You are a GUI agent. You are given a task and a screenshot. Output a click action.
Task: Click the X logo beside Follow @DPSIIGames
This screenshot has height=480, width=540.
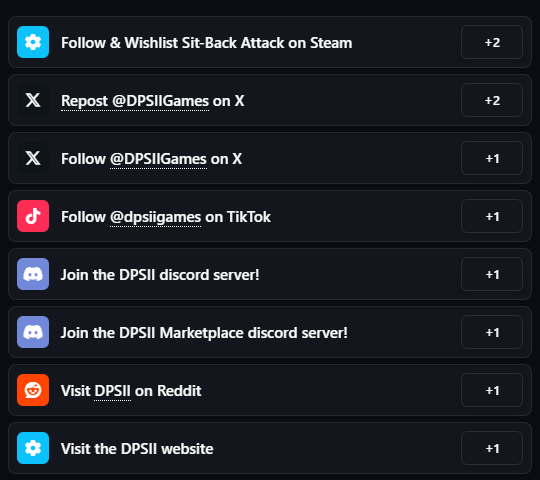(x=33, y=158)
